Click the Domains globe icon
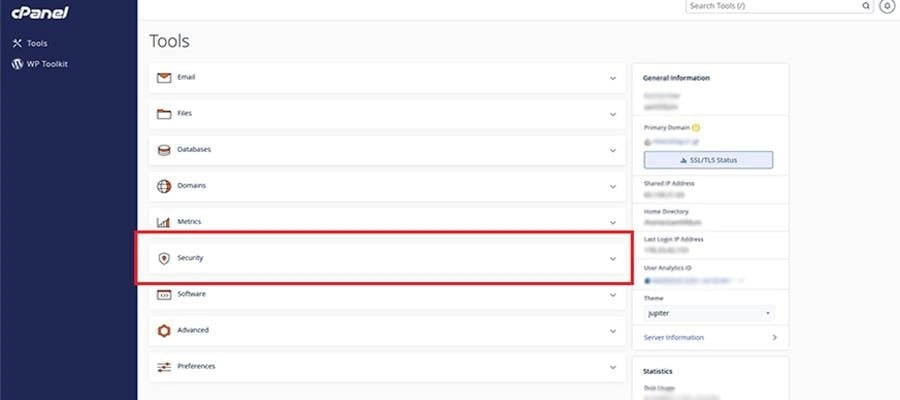900x400 pixels. coord(164,186)
